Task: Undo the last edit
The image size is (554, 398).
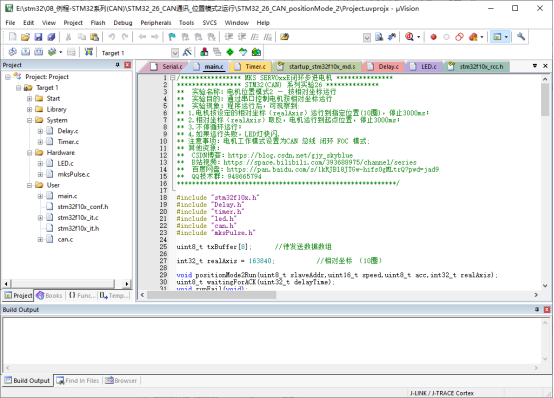Action: (112, 37)
